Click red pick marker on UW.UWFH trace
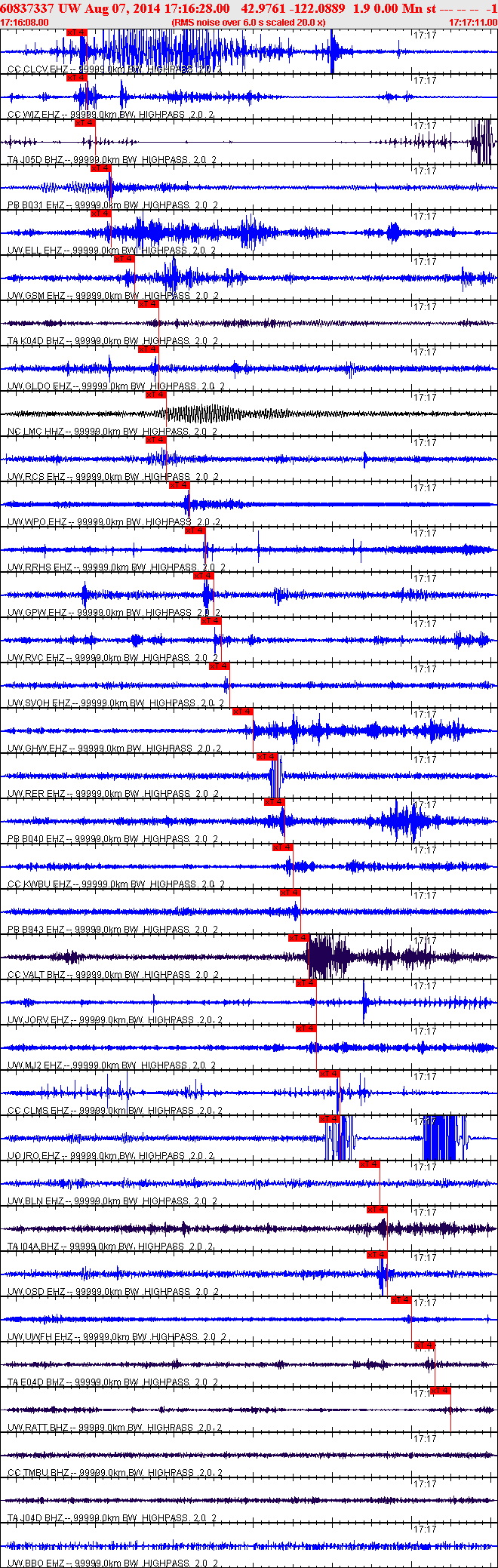 coord(401,1300)
